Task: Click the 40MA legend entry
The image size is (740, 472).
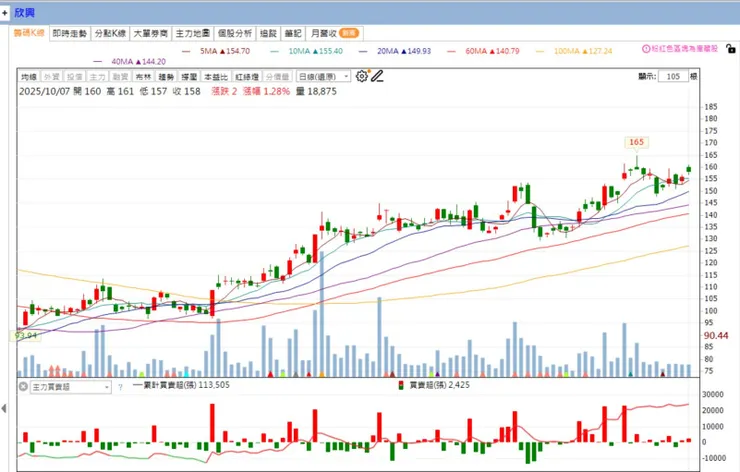Action: coord(130,61)
